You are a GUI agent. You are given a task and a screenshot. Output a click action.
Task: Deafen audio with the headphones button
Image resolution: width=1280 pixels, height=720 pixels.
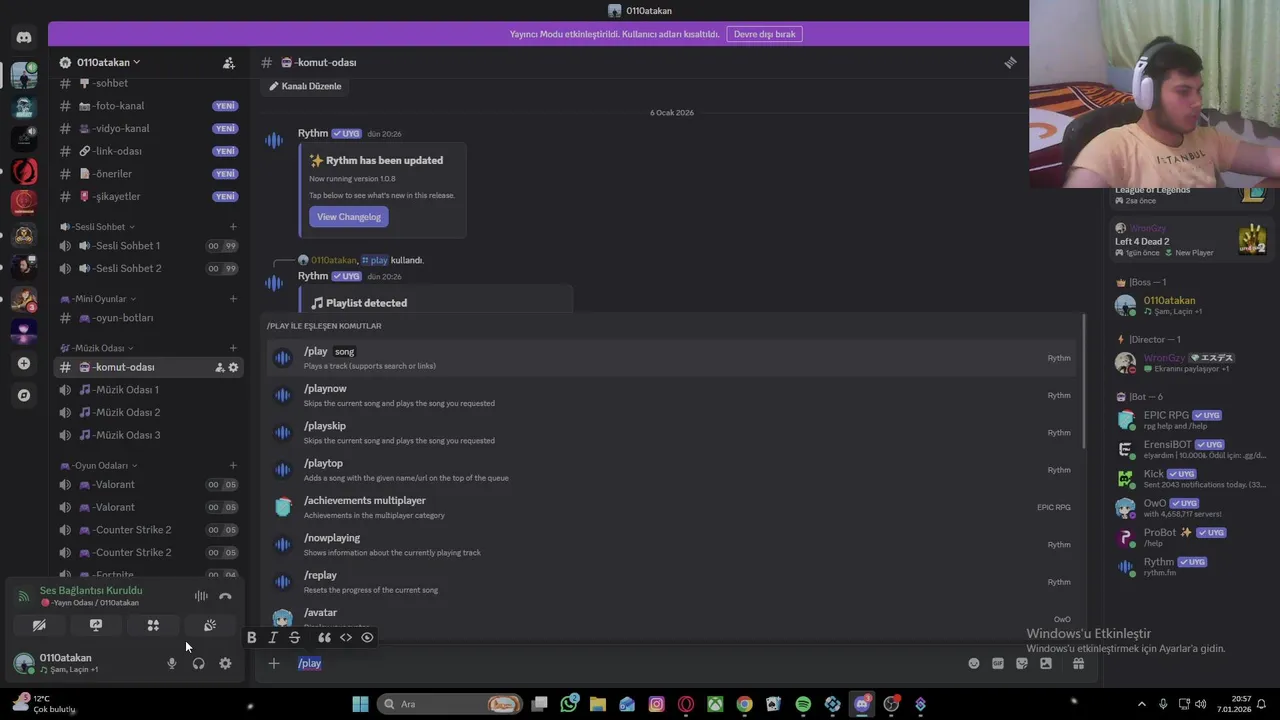click(198, 663)
